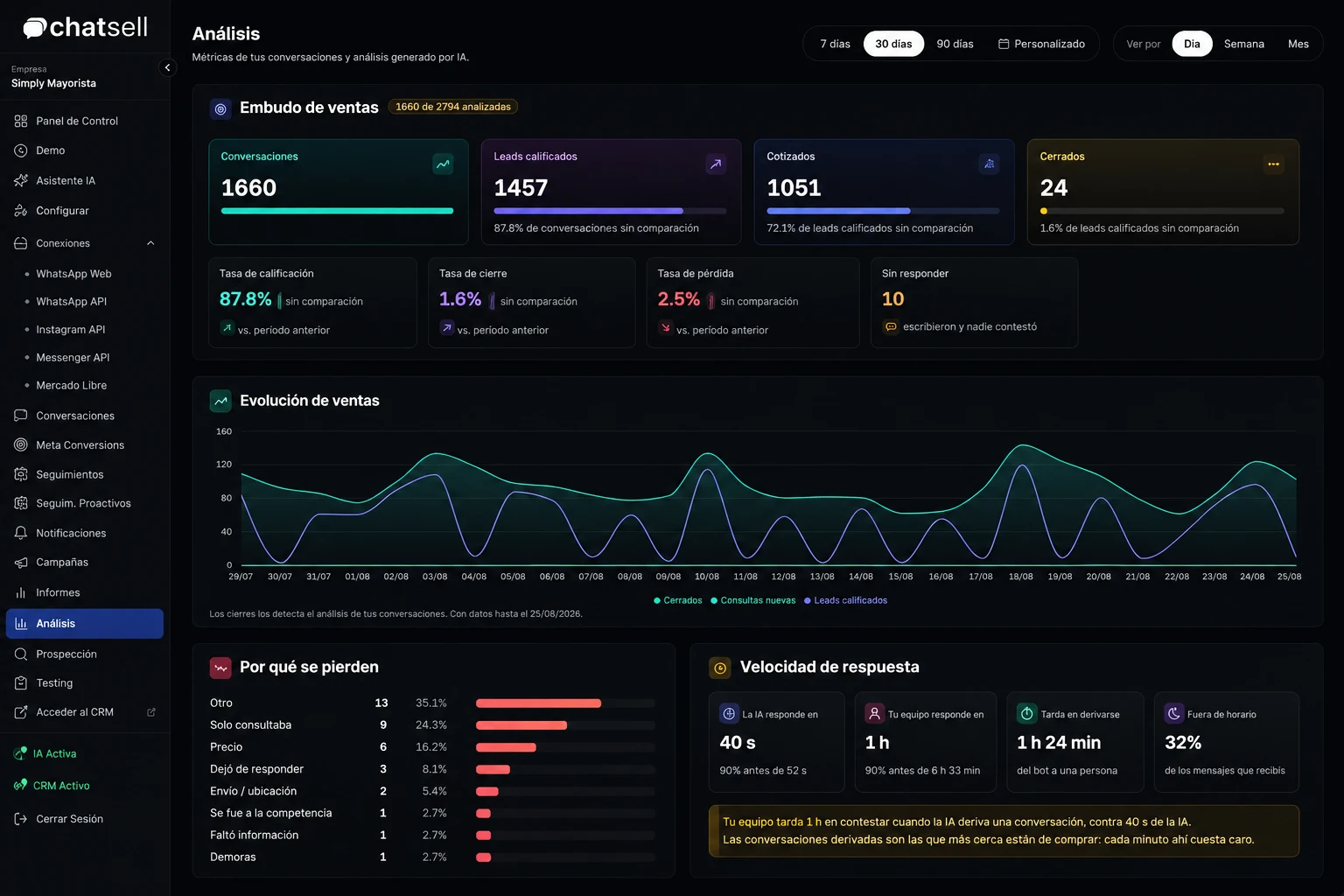Click the Embudo de ventas funnel icon

(x=220, y=108)
